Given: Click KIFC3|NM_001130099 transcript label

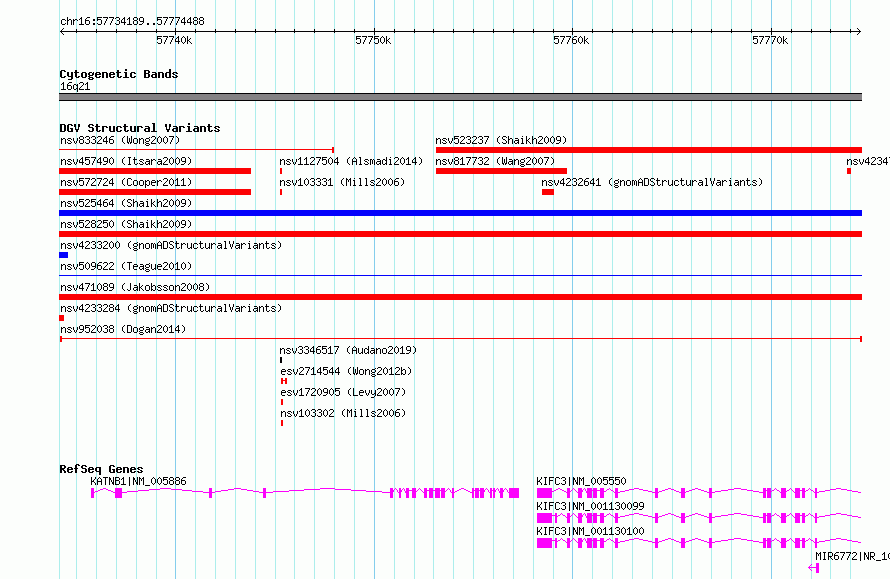Looking at the screenshot, I should click(x=590, y=506).
